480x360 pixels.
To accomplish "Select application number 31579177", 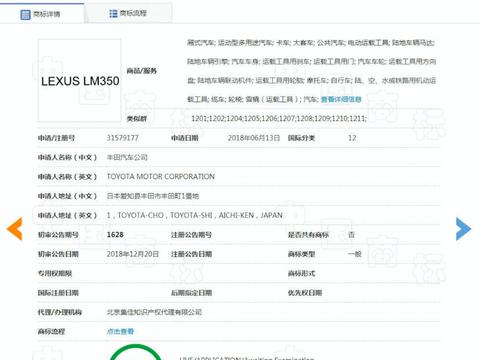I will [x=122, y=138].
